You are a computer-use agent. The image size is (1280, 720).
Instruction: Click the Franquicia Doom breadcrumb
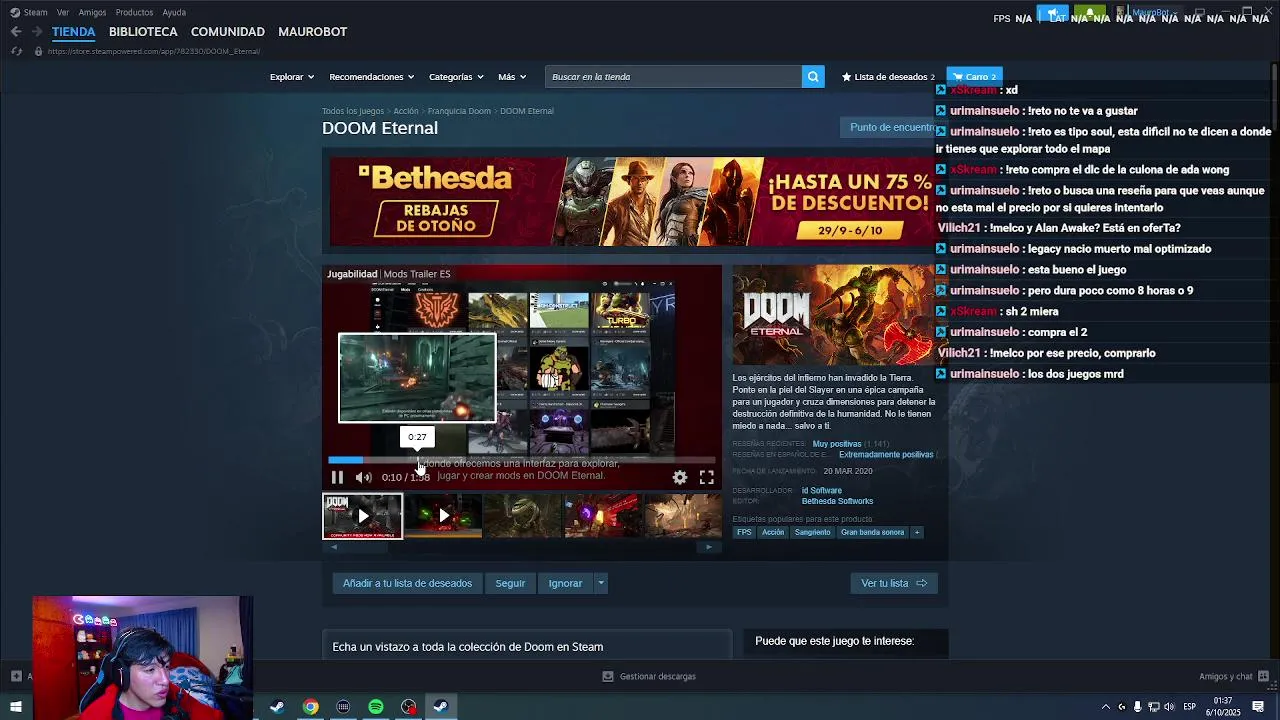tap(459, 111)
